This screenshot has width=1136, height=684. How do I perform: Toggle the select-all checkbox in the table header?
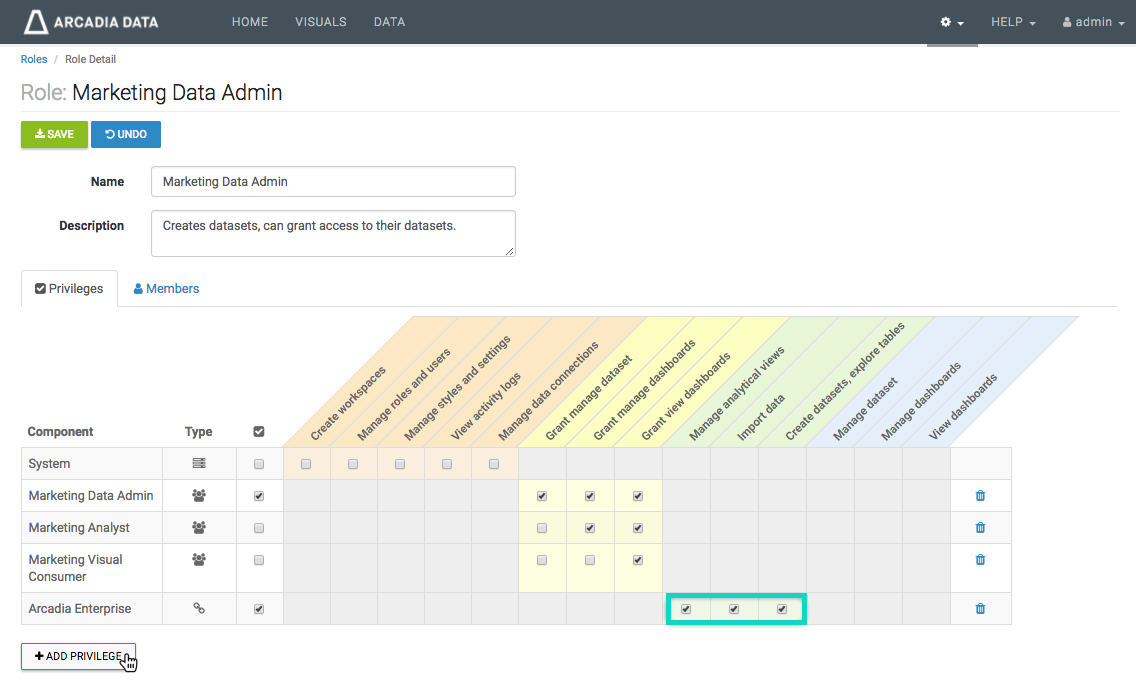259,432
